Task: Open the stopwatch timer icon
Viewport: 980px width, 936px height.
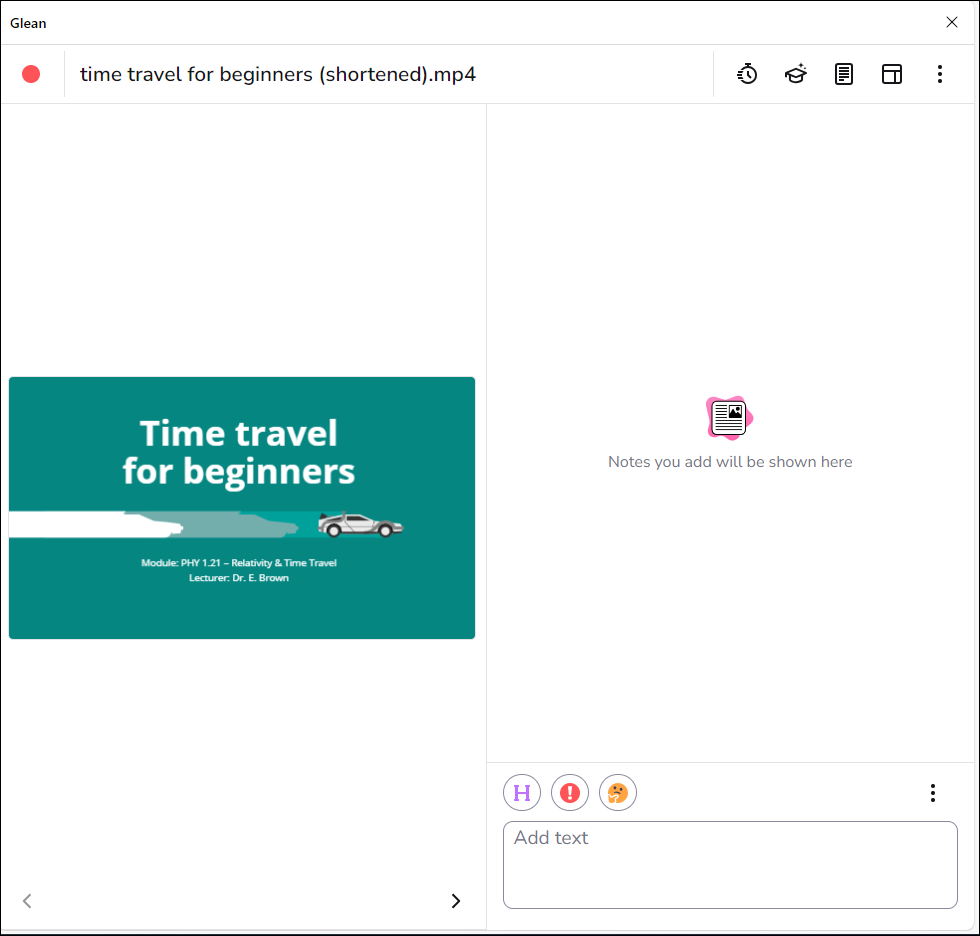Action: pos(747,74)
